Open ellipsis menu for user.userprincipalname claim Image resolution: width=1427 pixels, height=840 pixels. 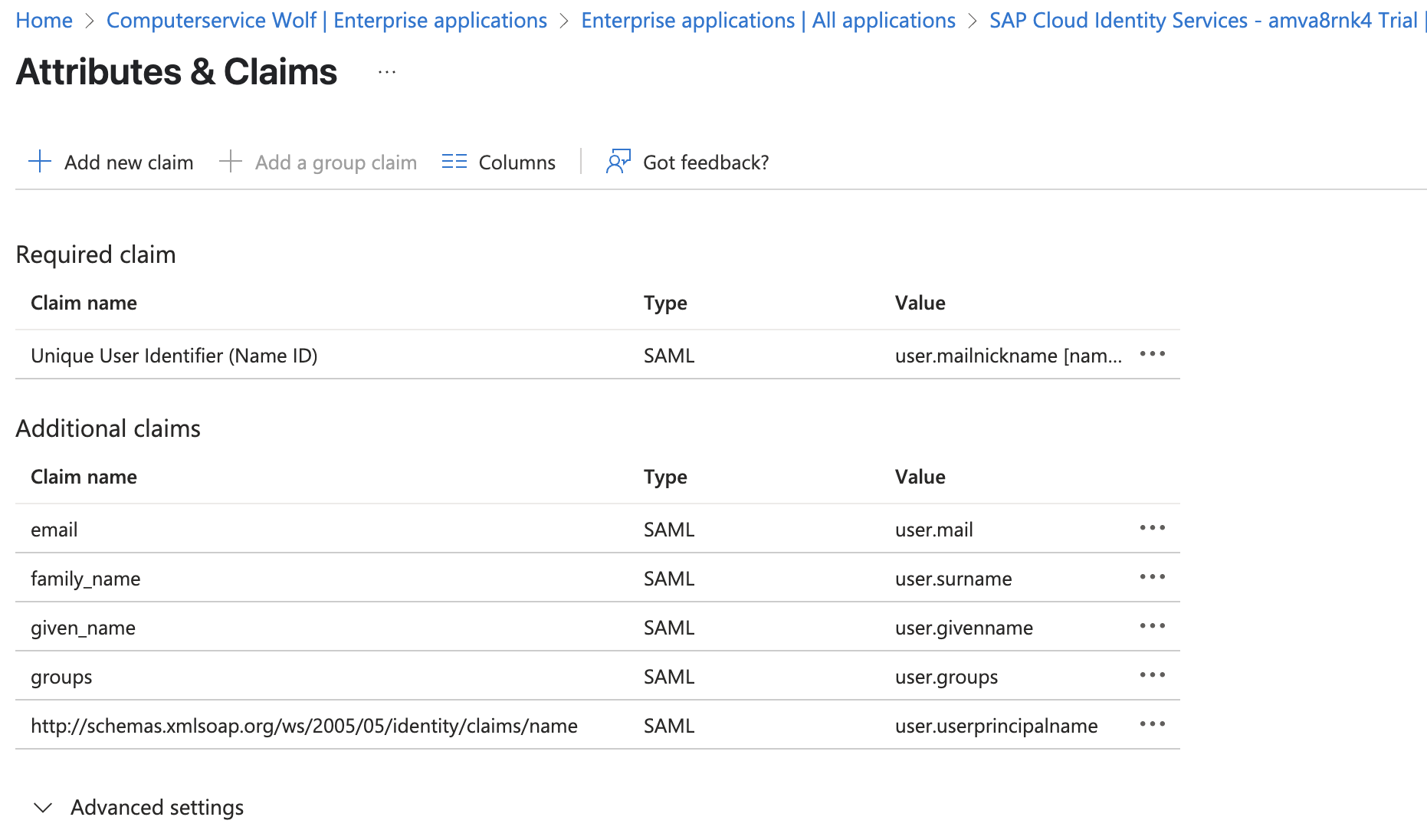click(x=1153, y=724)
